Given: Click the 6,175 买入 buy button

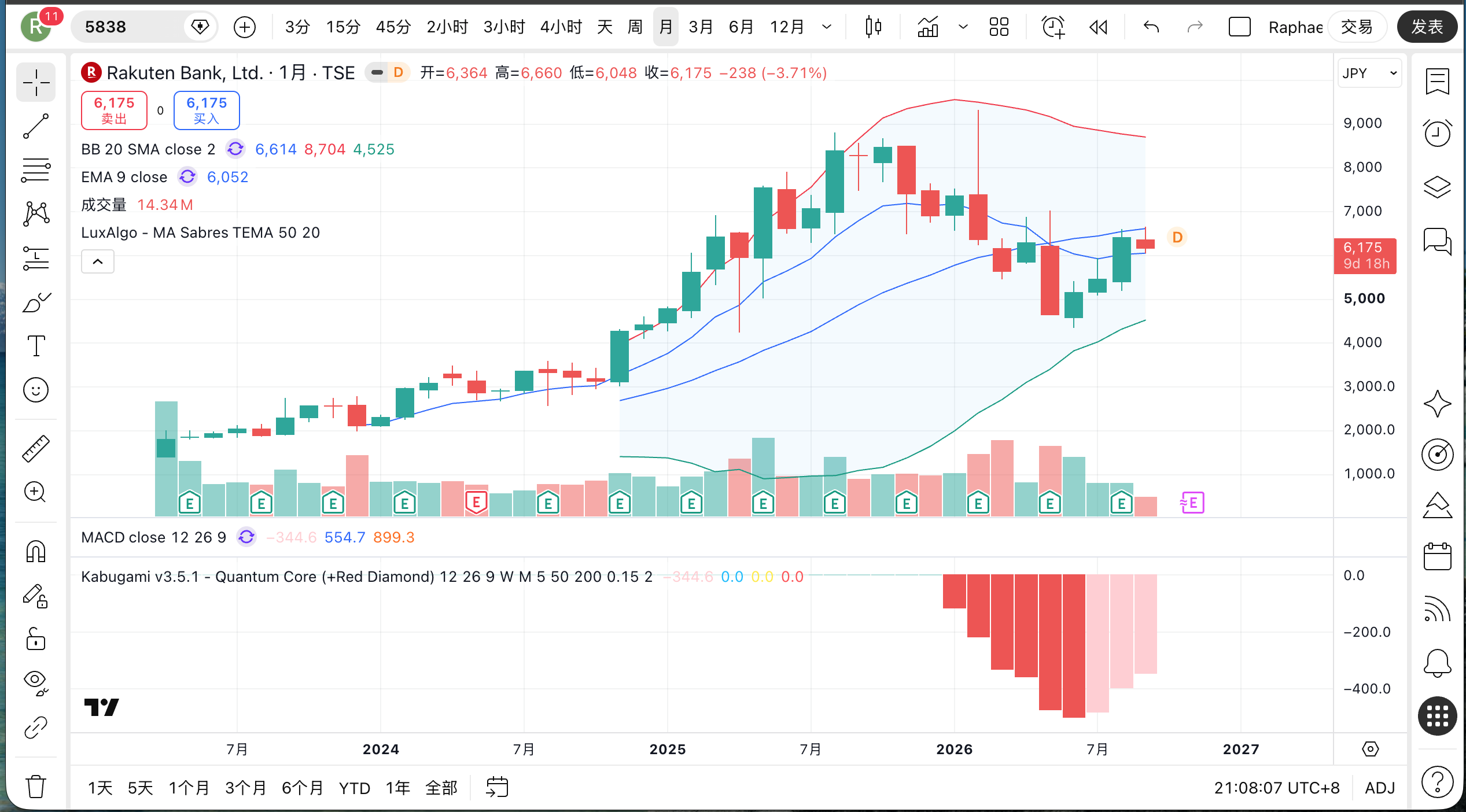Looking at the screenshot, I should pyautogui.click(x=207, y=110).
